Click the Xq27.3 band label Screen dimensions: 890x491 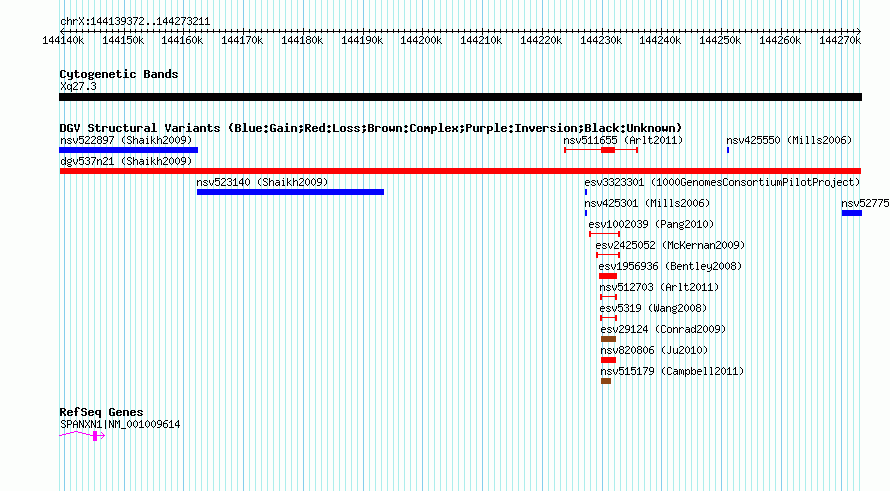pyautogui.click(x=78, y=86)
